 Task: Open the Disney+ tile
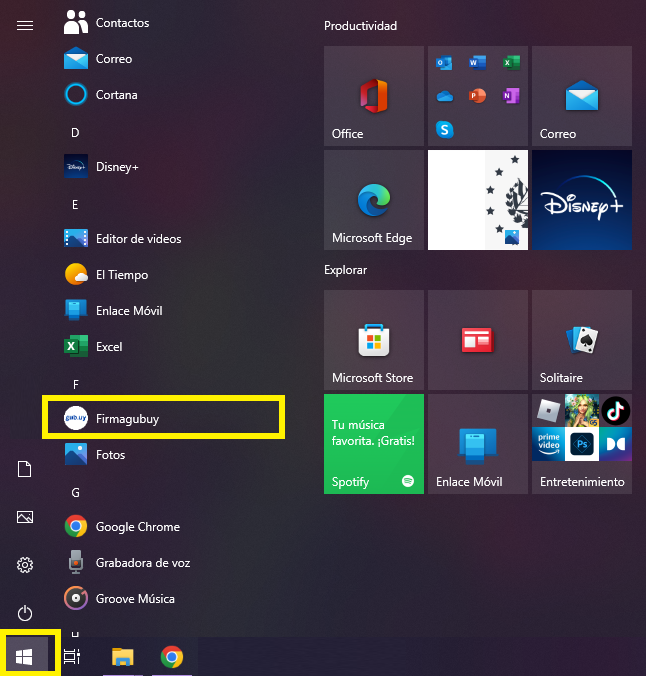[x=582, y=200]
